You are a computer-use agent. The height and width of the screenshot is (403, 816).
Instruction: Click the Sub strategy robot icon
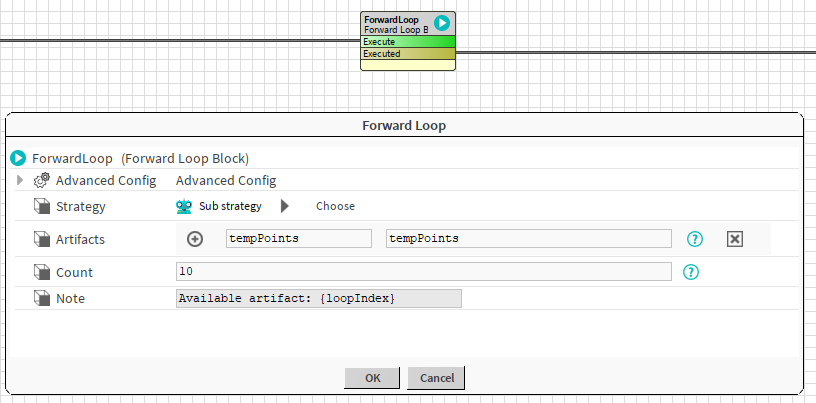pos(184,206)
